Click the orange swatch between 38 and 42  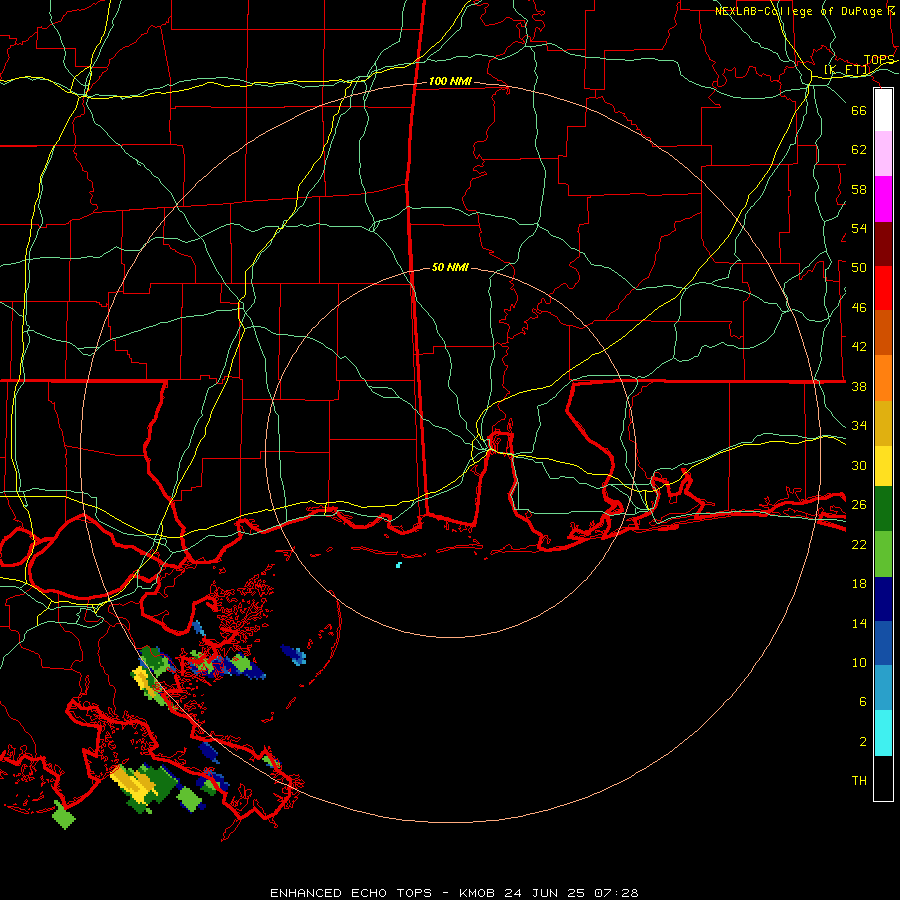pos(883,378)
